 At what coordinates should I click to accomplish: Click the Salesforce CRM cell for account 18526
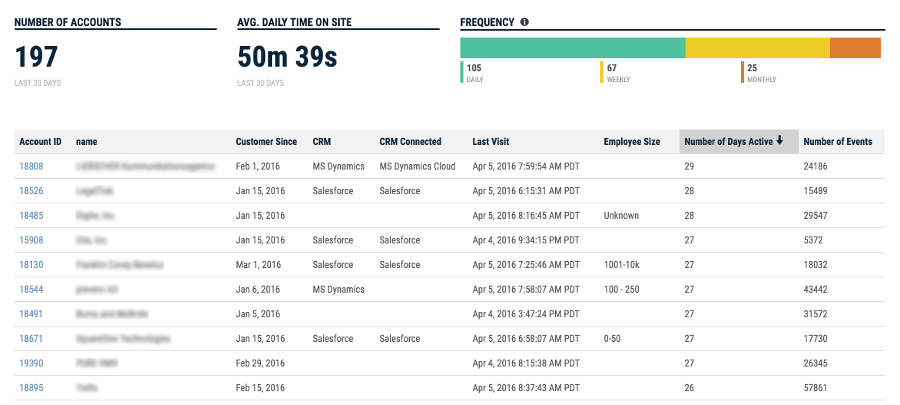pyautogui.click(x=333, y=191)
